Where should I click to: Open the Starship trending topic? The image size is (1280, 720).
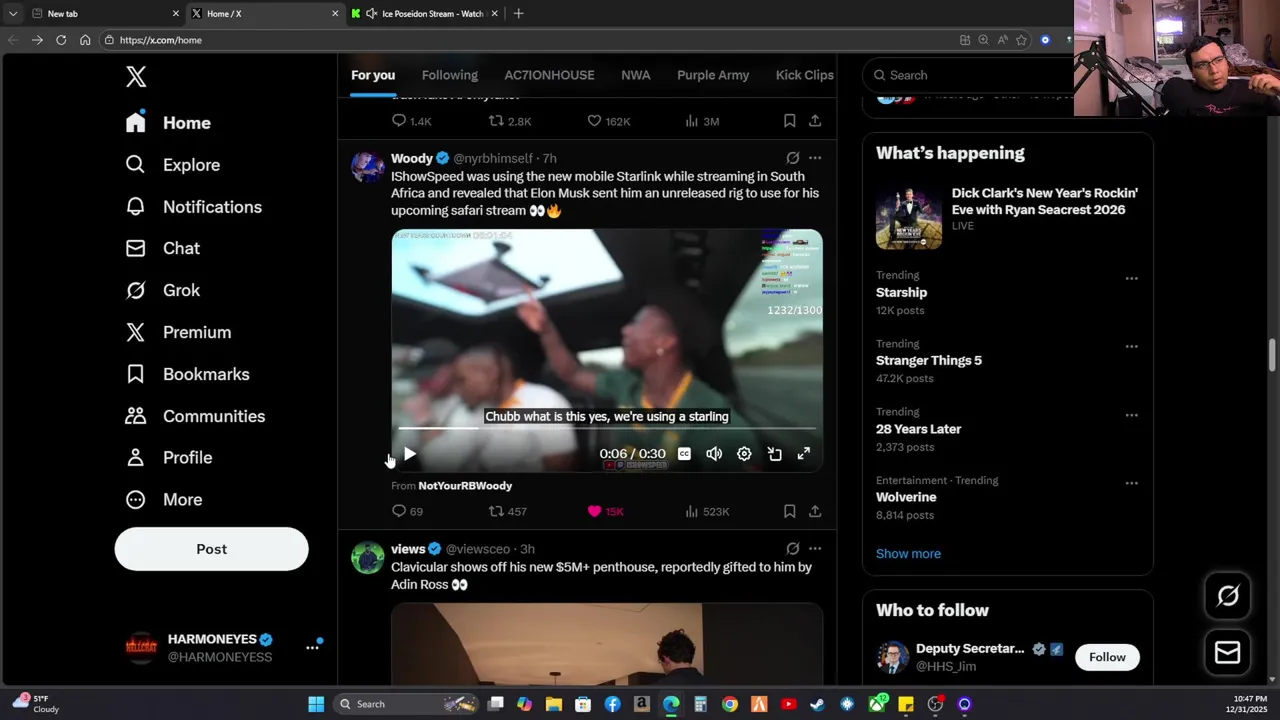(902, 293)
